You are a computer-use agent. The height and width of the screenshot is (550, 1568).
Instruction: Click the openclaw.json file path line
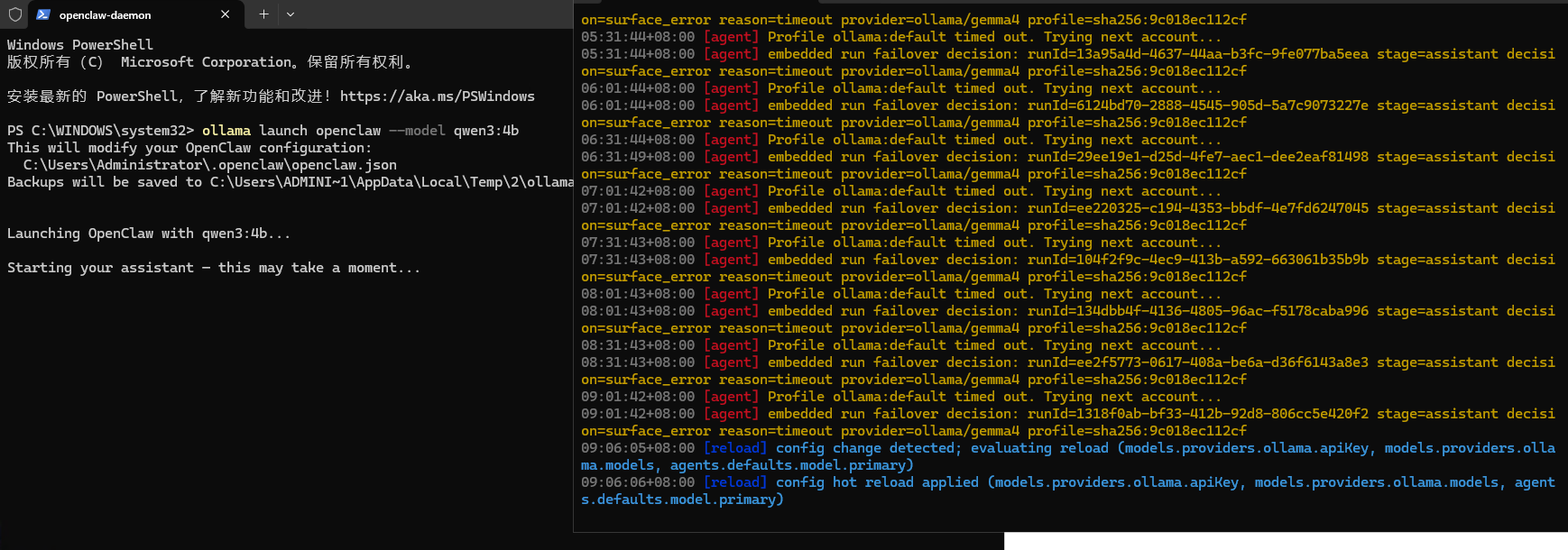210,165
